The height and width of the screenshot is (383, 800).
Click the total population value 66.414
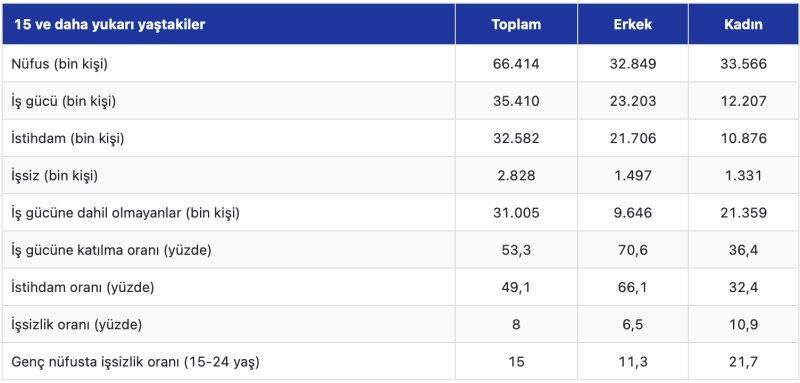(516, 64)
